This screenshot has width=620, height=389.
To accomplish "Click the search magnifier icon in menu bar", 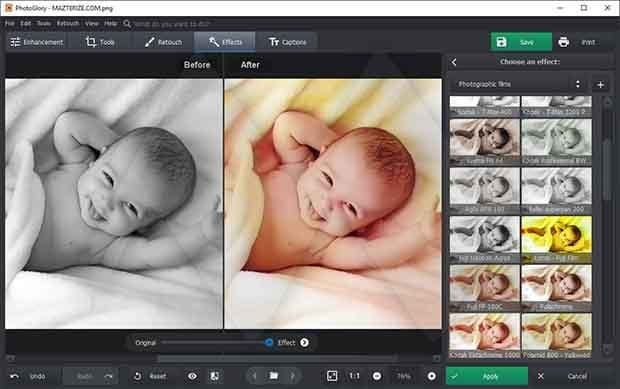I will (x=127, y=24).
